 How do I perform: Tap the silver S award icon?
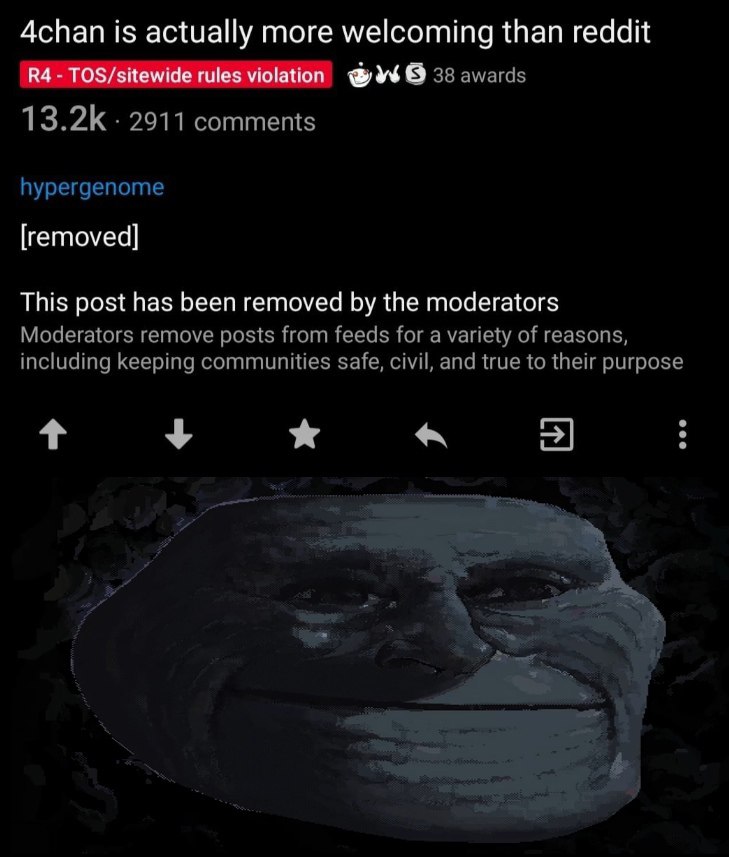click(x=418, y=74)
